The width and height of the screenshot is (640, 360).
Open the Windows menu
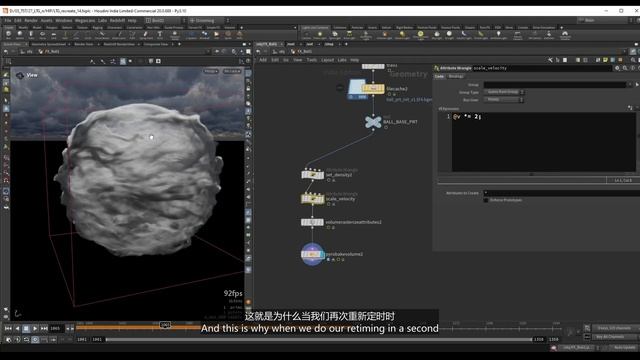pos(64,20)
